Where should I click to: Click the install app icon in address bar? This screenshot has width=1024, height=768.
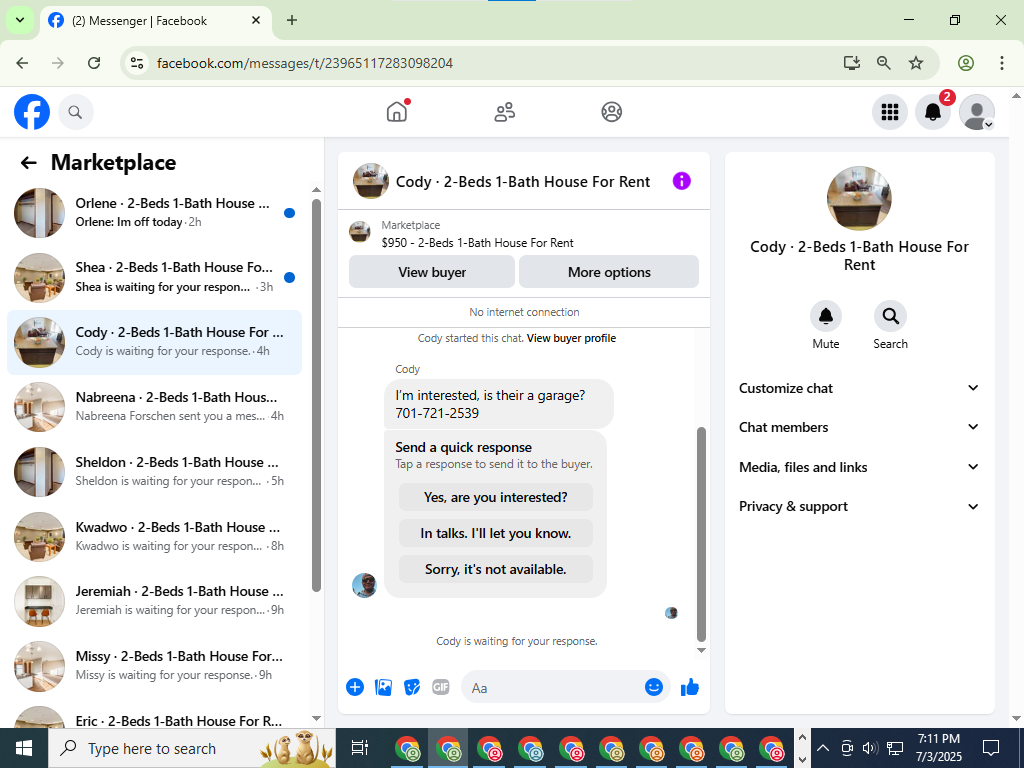pyautogui.click(x=851, y=63)
